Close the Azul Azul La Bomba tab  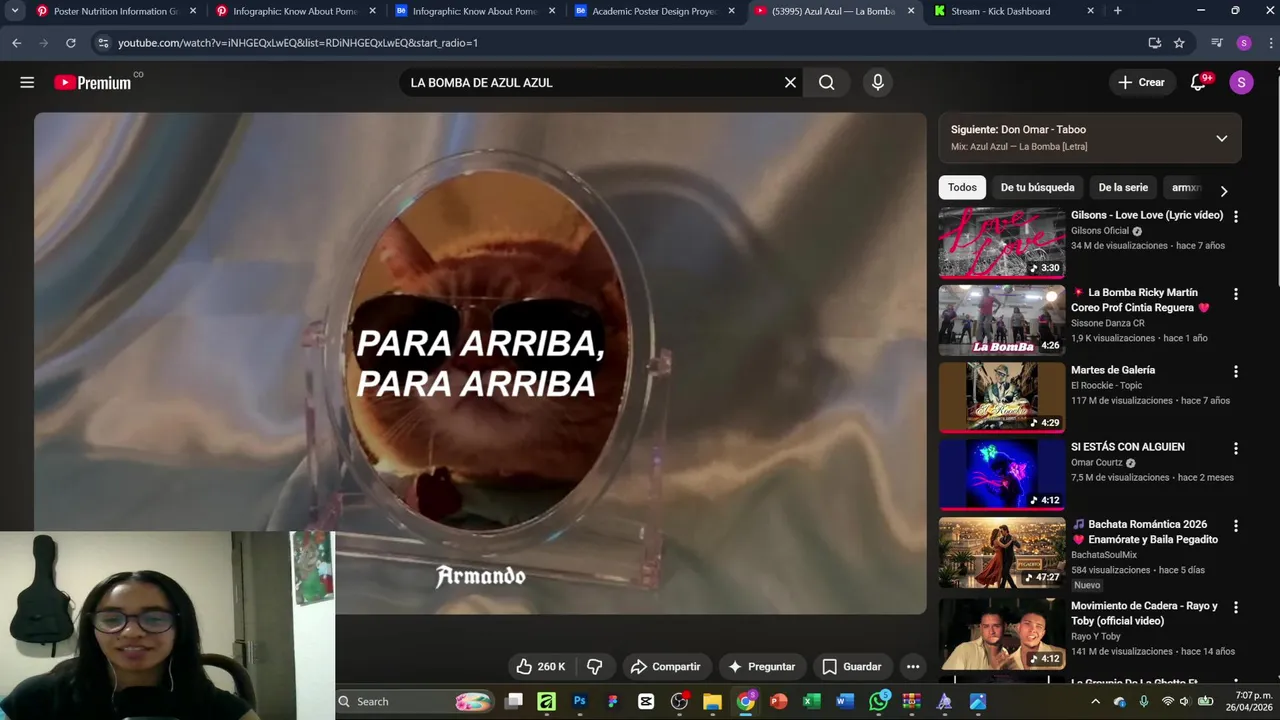tap(910, 11)
